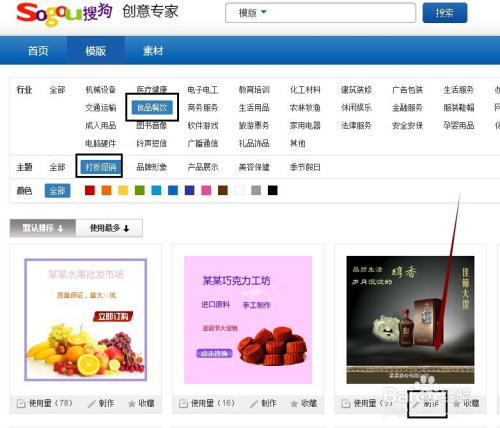Go to the 首页 tab
The height and width of the screenshot is (428, 500).
tap(38, 51)
